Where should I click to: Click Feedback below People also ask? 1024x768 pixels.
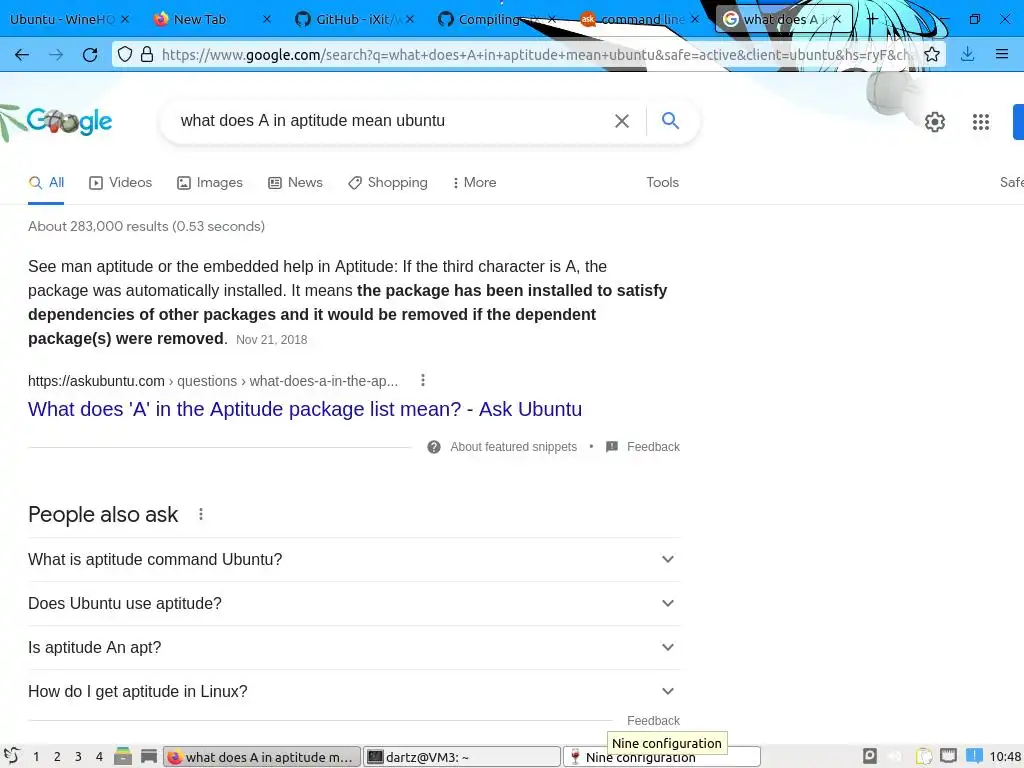[653, 720]
